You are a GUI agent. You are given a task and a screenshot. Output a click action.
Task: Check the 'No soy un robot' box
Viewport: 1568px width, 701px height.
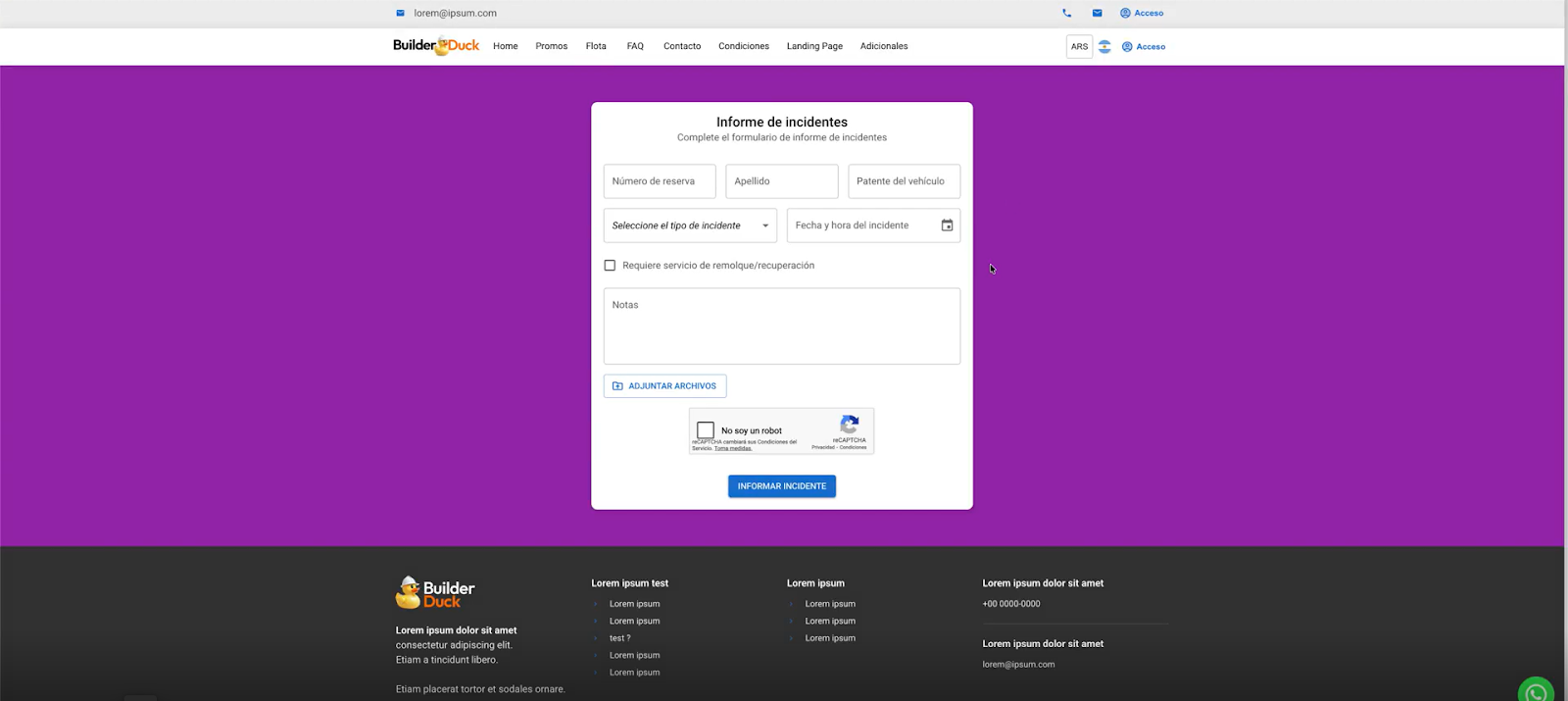point(706,430)
